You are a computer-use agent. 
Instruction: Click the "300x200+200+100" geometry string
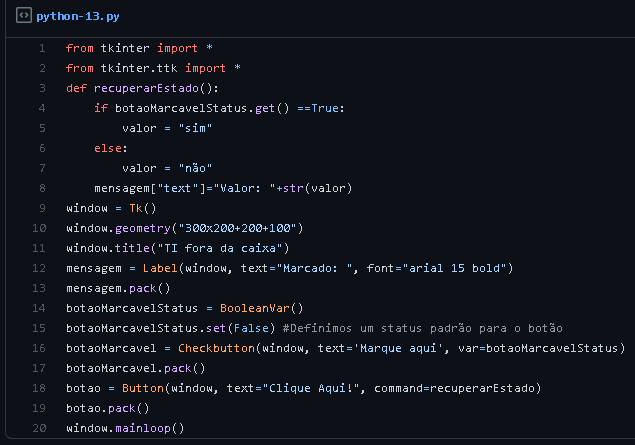click(x=238, y=228)
